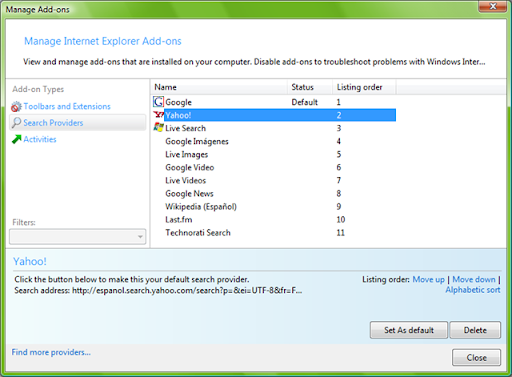Sort by the Status column header

coord(310,87)
